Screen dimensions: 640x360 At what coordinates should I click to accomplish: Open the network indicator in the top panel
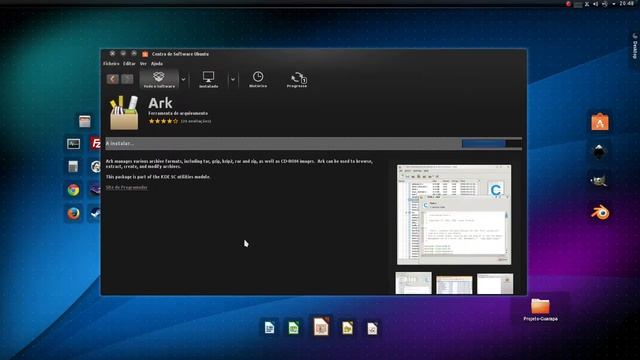click(604, 4)
